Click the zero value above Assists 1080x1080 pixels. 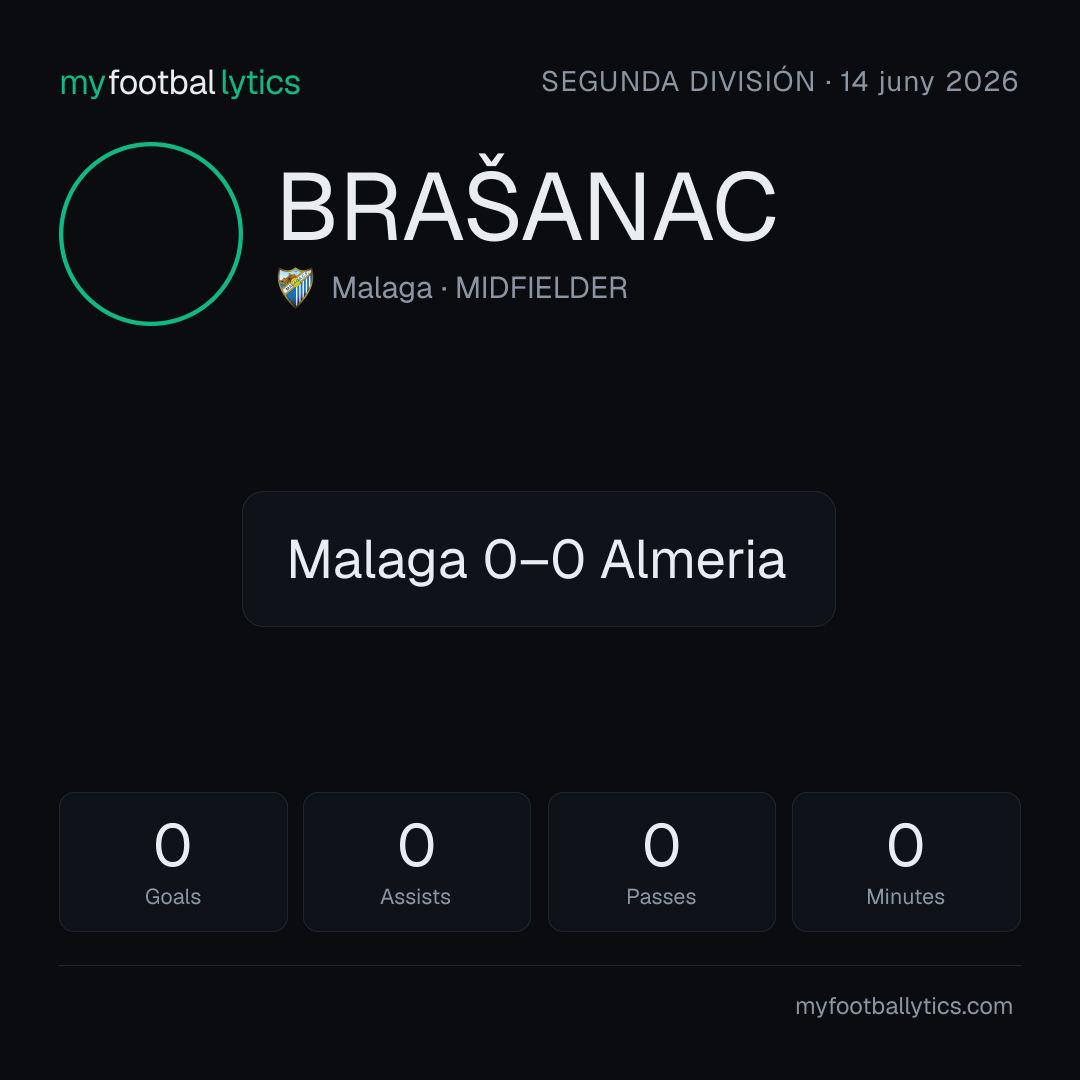pos(417,844)
